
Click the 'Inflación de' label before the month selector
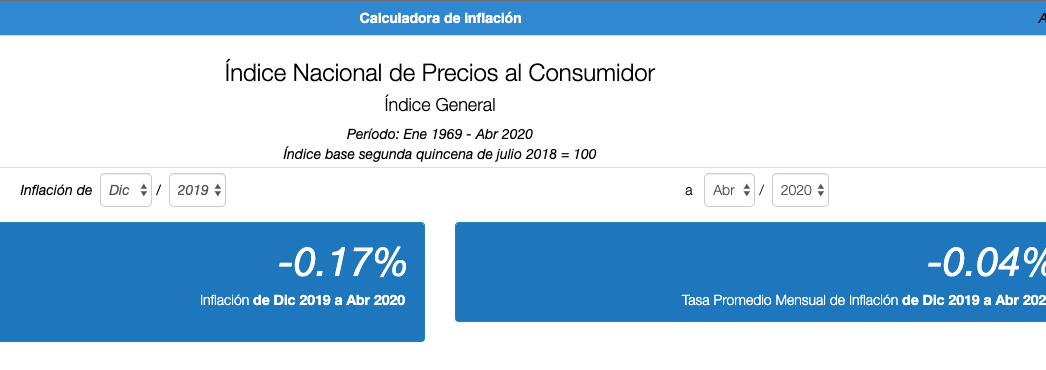(56, 191)
